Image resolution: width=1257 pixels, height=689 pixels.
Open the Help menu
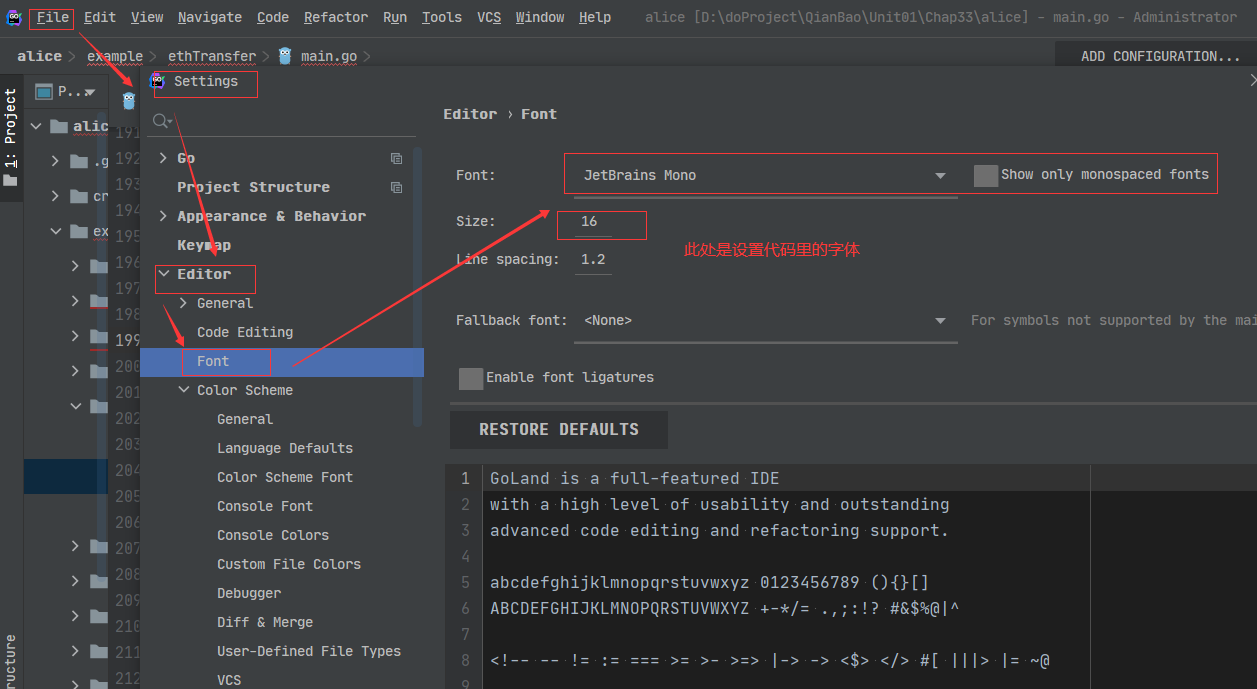point(595,17)
